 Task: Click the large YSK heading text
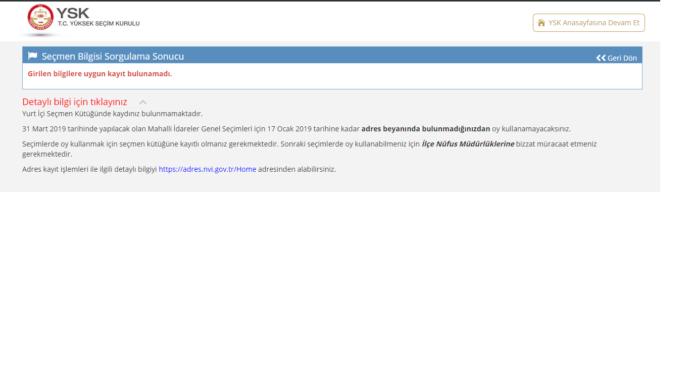tap(73, 13)
